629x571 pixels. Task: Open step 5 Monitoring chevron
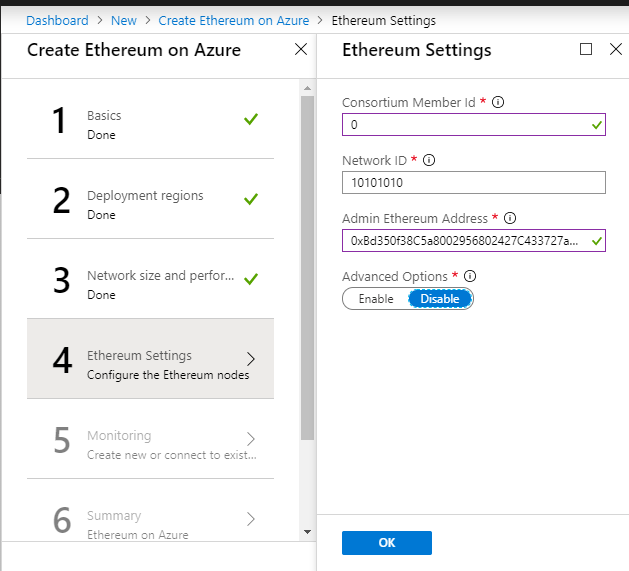pos(251,439)
